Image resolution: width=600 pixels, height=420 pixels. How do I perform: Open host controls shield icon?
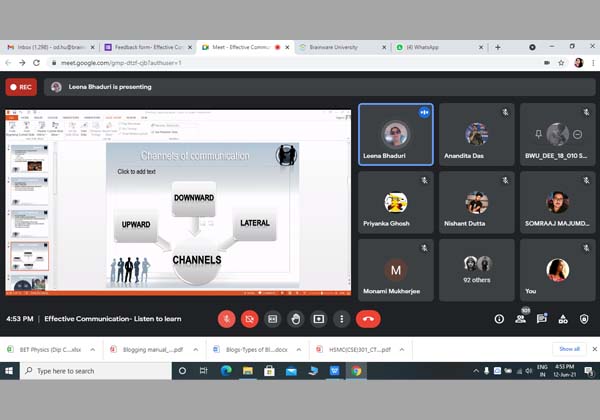pos(584,319)
